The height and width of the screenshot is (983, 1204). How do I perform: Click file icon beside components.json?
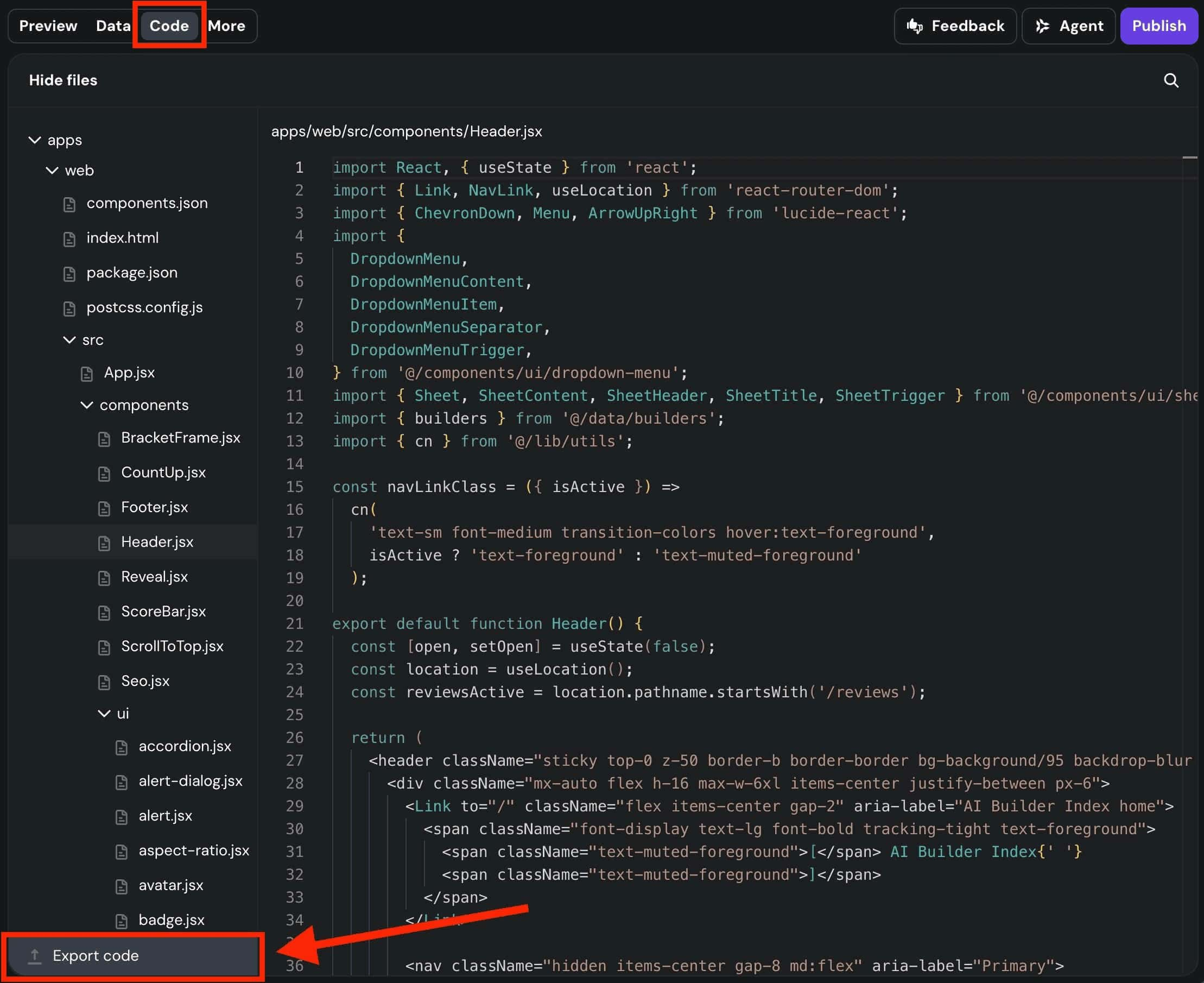coord(69,204)
